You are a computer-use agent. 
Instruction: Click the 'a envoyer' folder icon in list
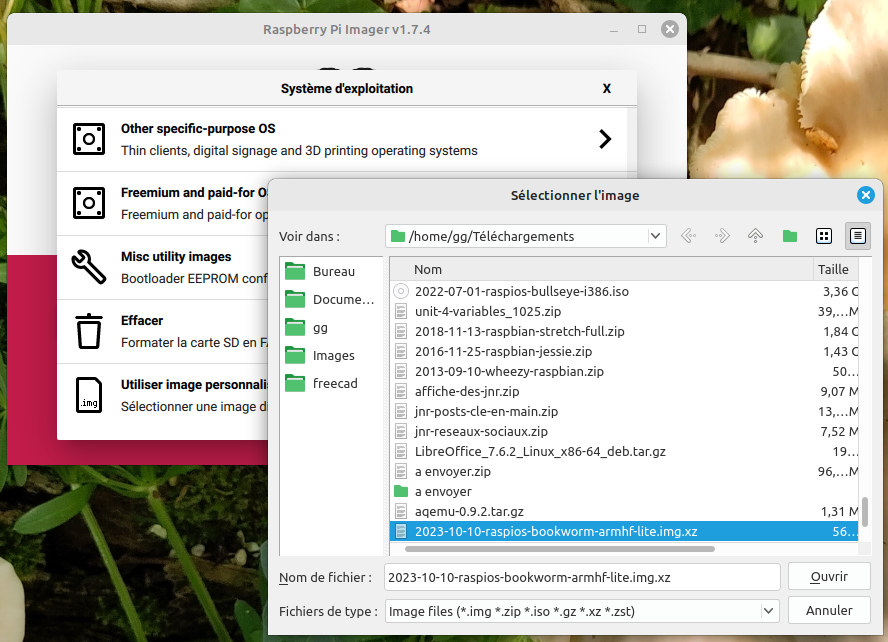click(401, 491)
